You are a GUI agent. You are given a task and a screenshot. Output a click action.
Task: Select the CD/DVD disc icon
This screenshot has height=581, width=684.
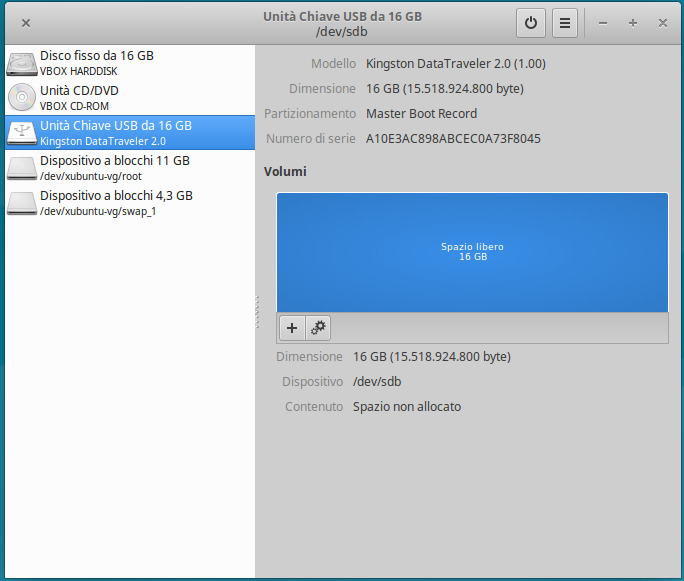coord(21,97)
